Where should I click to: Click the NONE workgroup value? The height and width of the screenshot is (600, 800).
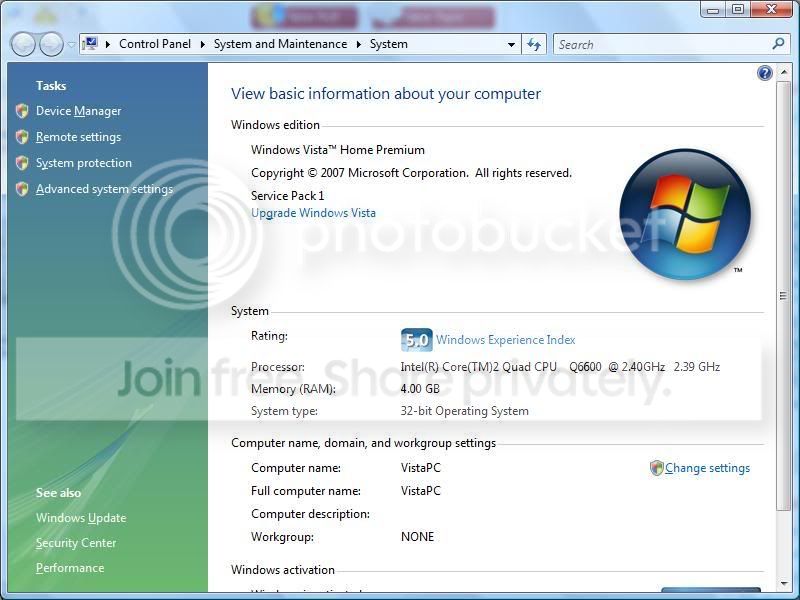417,537
